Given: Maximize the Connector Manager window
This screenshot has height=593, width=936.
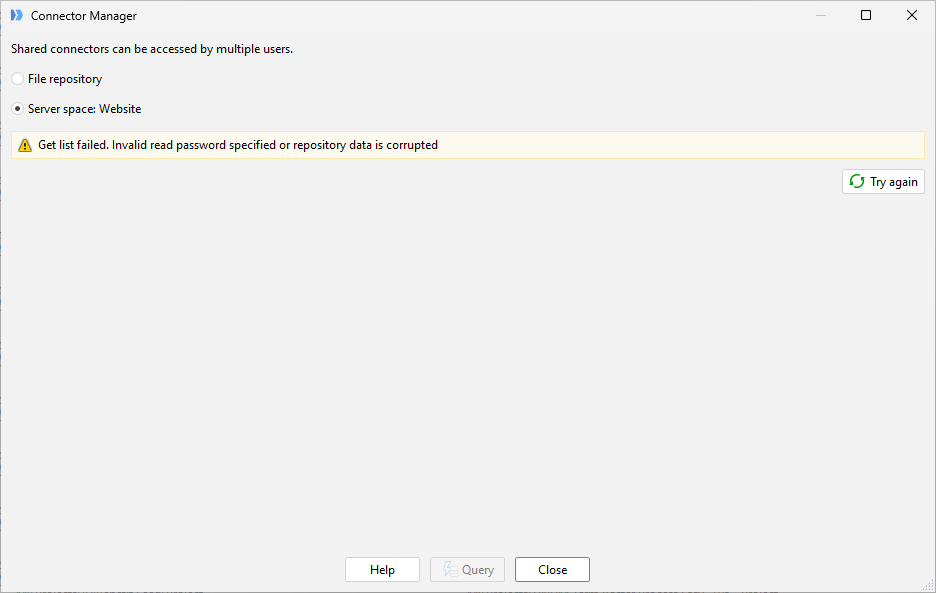Looking at the screenshot, I should click(x=866, y=15).
